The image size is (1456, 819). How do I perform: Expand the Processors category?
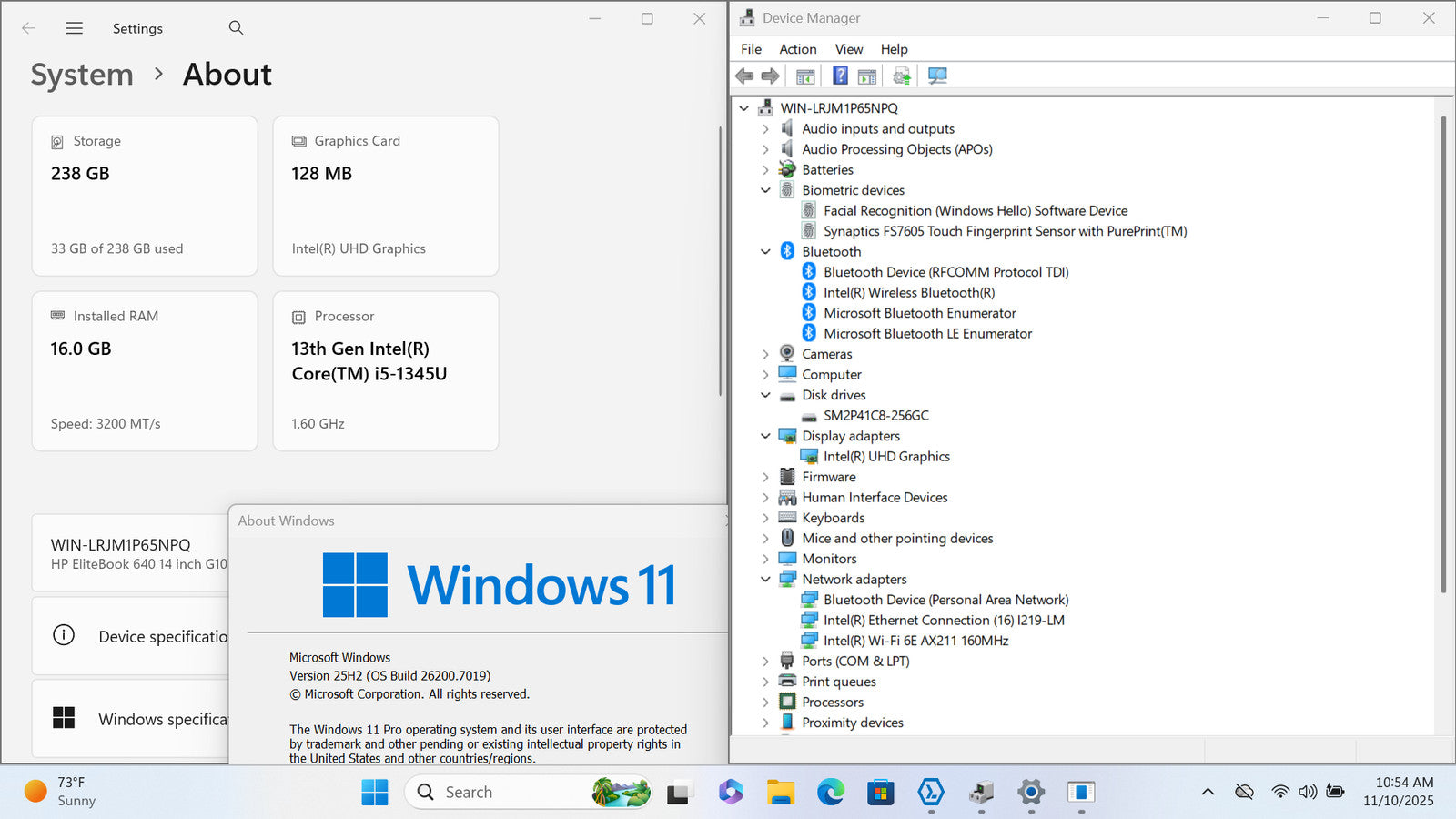tap(765, 703)
